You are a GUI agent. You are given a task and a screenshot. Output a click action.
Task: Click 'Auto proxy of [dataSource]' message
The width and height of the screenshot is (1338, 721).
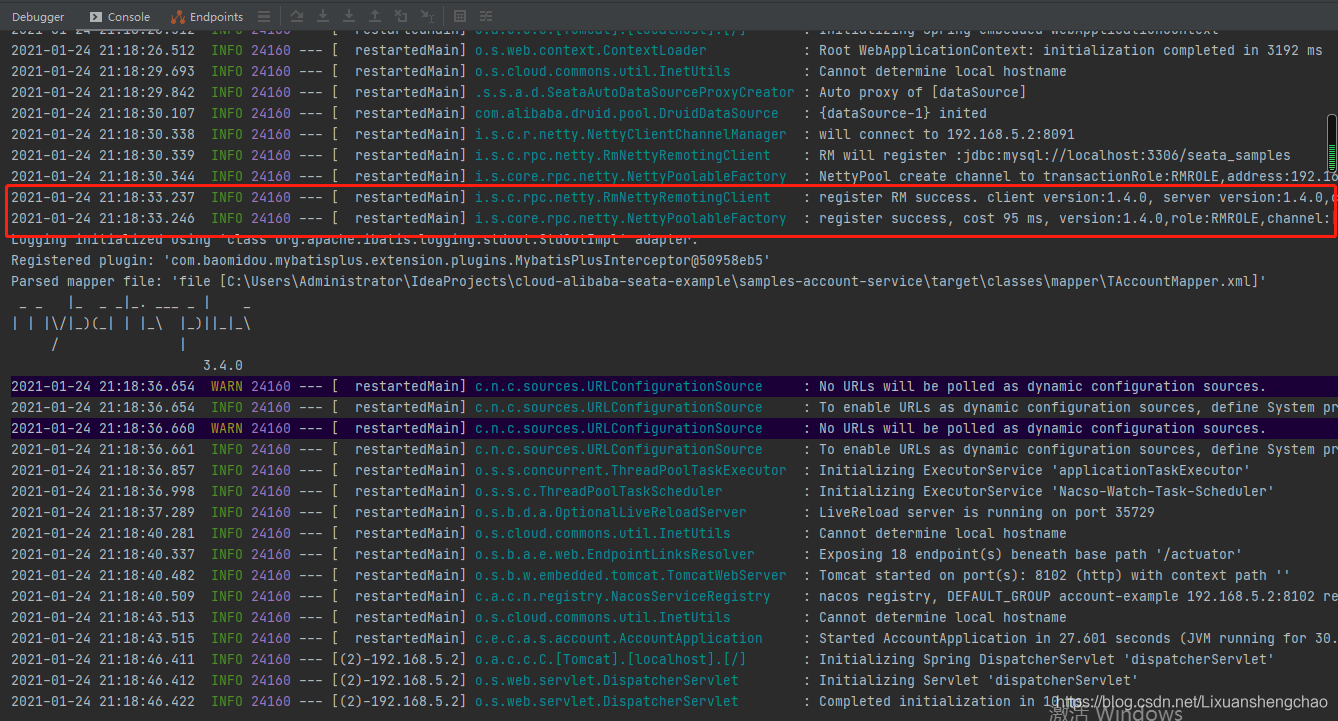tap(922, 92)
